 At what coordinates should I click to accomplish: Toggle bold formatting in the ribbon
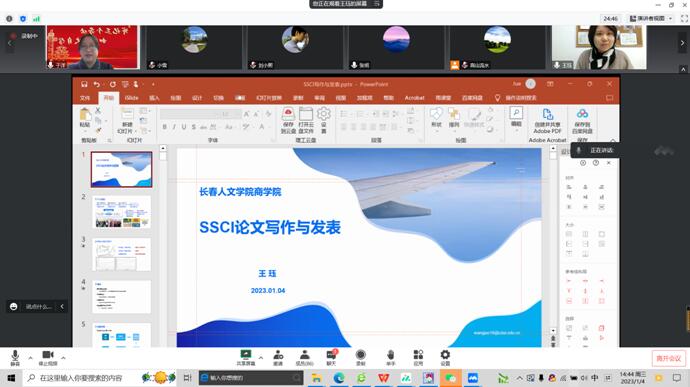click(x=165, y=127)
